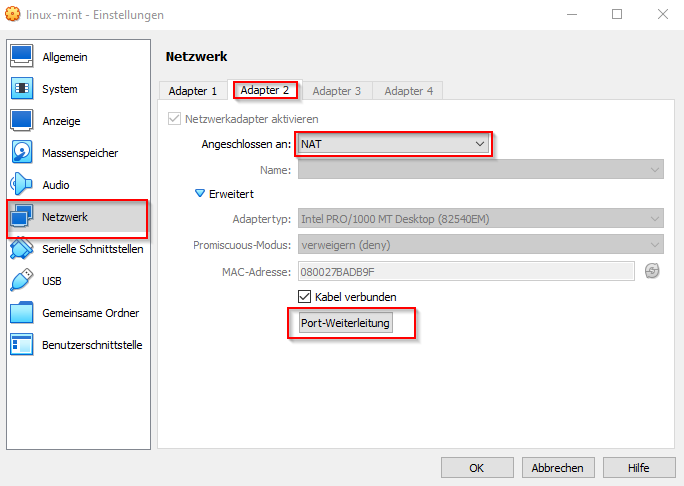Click the Port-Weiterleitung button
Viewport: 684px width, 486px height.
pos(345,323)
